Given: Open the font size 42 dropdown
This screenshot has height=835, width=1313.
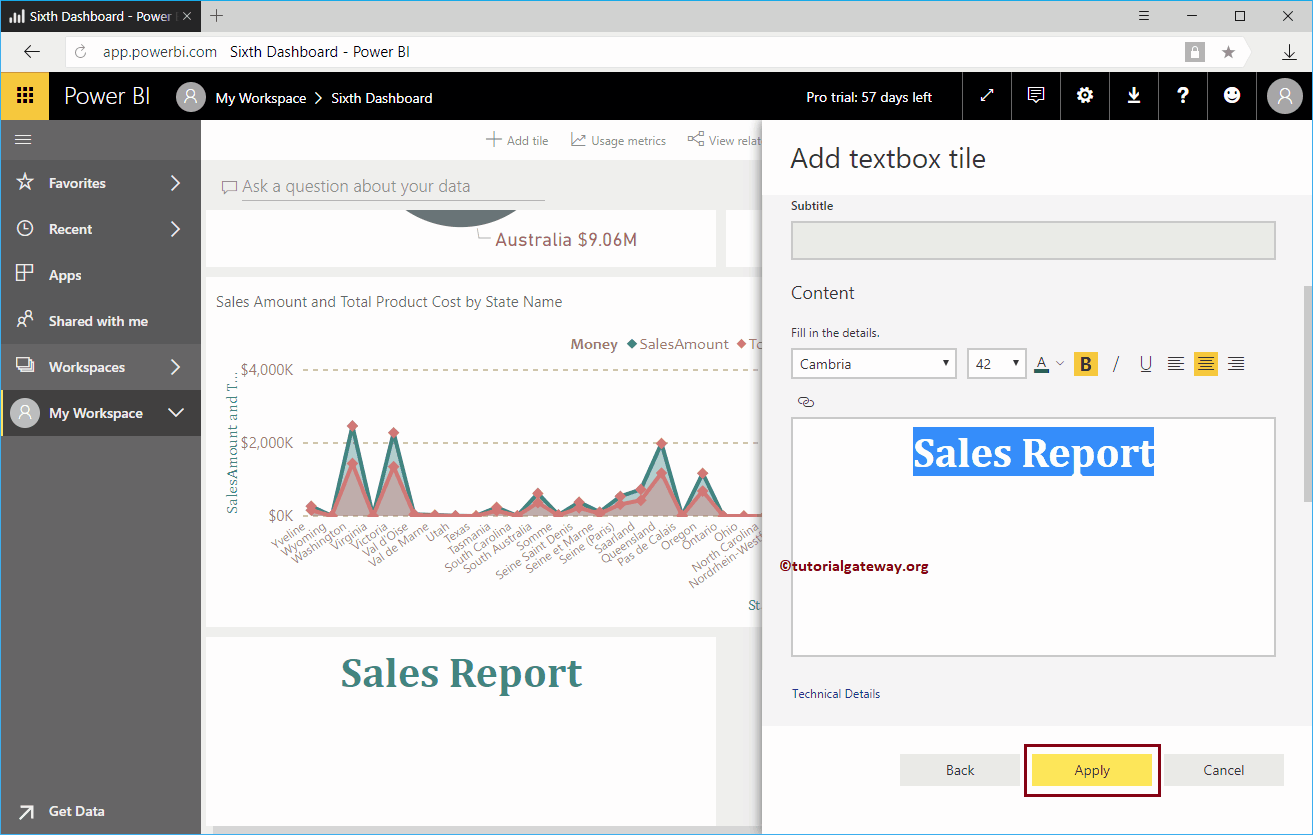Looking at the screenshot, I should [997, 364].
